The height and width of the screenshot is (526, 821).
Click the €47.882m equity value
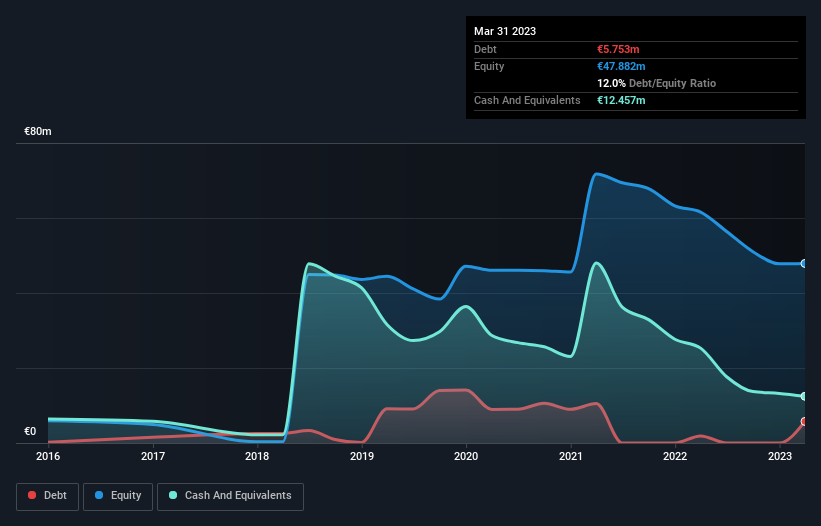[621, 66]
